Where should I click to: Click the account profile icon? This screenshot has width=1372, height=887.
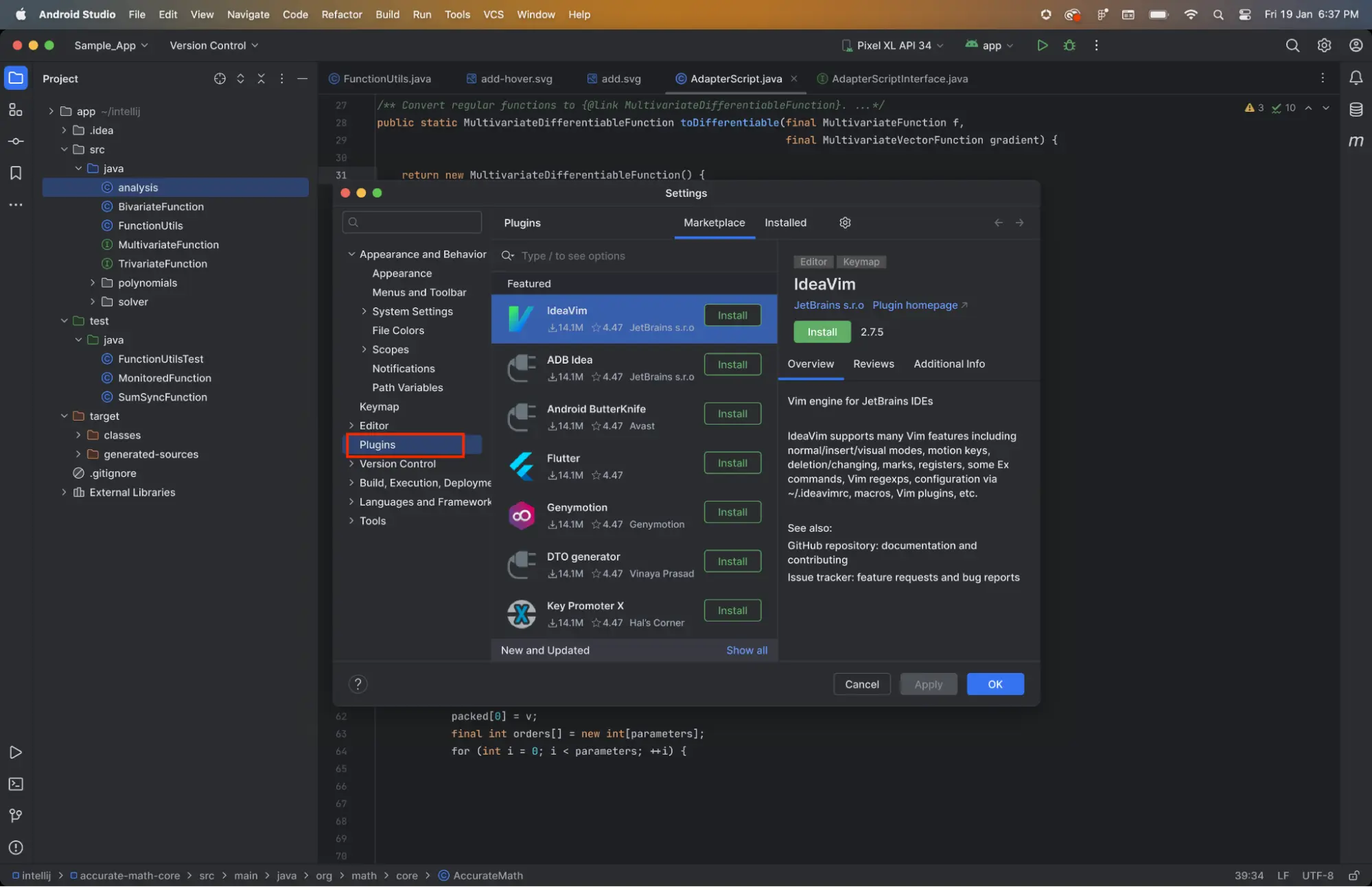[x=1356, y=45]
